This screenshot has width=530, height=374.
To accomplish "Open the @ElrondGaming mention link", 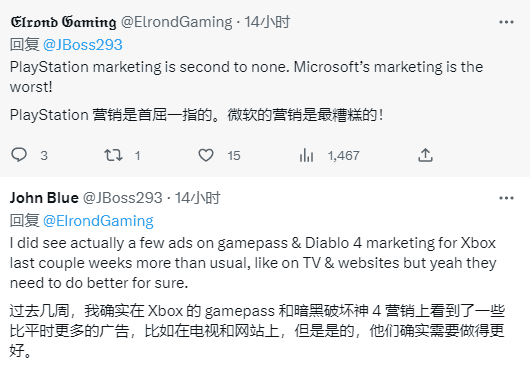I will (x=98, y=221).
